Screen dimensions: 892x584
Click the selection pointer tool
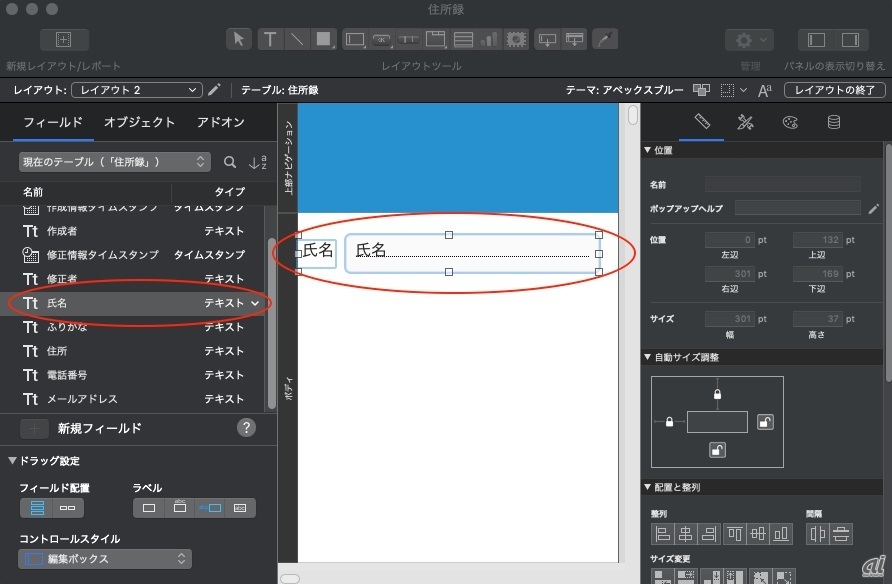coord(239,39)
